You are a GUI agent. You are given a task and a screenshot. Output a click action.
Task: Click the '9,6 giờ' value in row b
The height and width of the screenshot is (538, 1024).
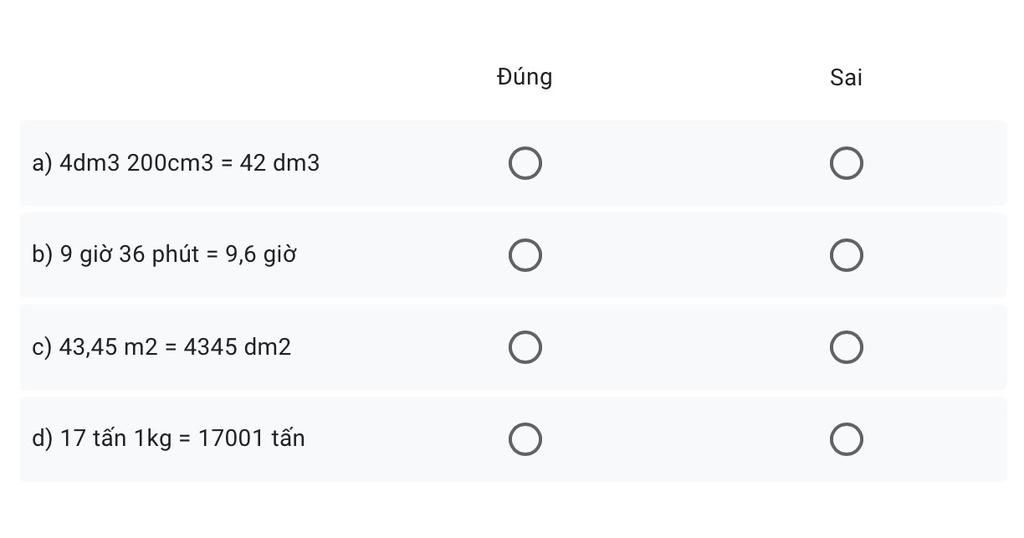tap(261, 254)
